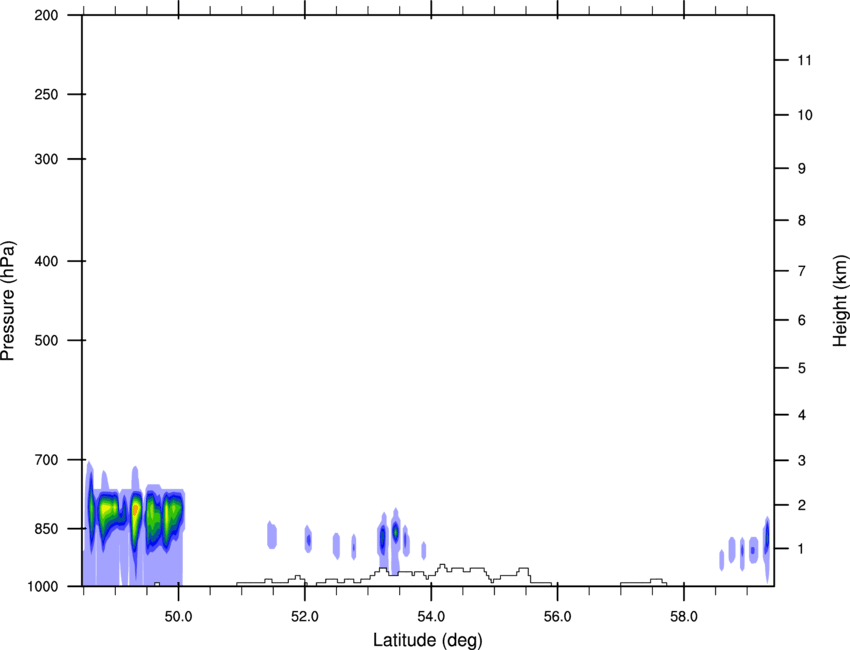Click the 200 pressure tick label
850x650 pixels.
46,15
